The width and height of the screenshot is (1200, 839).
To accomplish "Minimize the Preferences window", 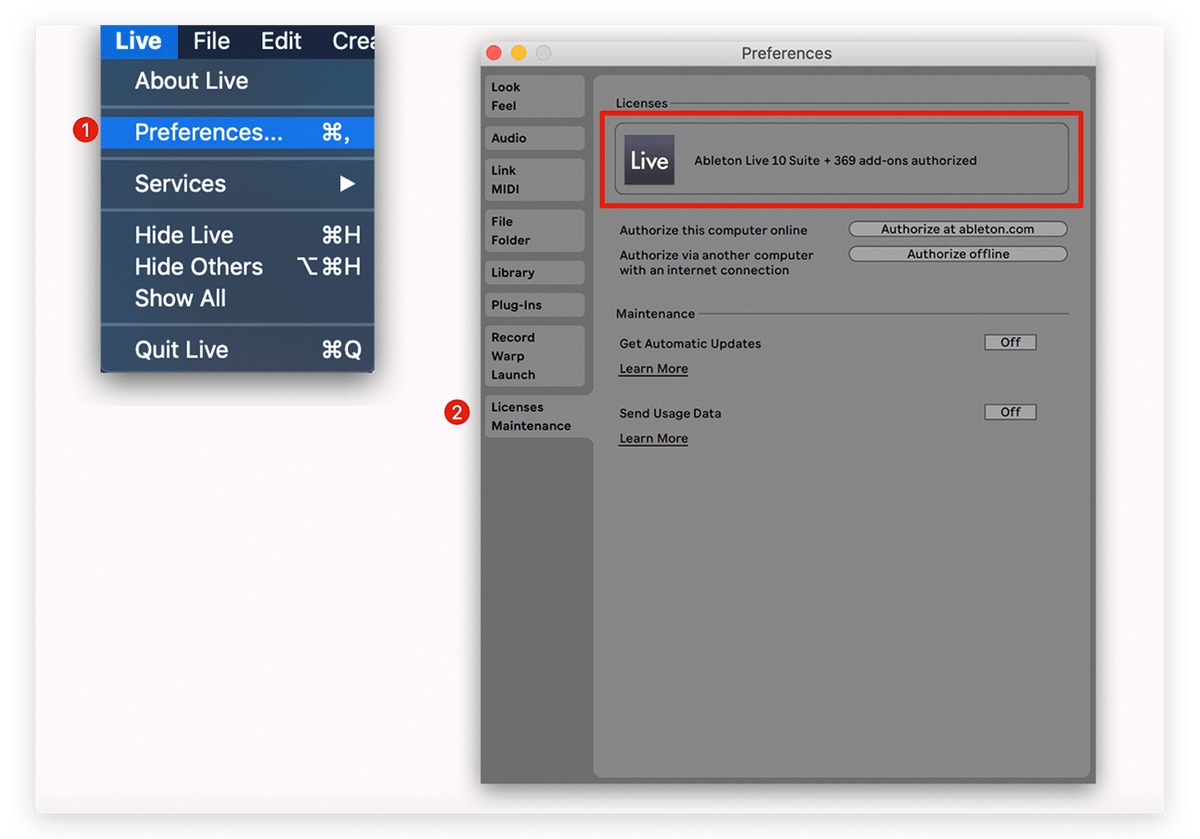I will (518, 53).
